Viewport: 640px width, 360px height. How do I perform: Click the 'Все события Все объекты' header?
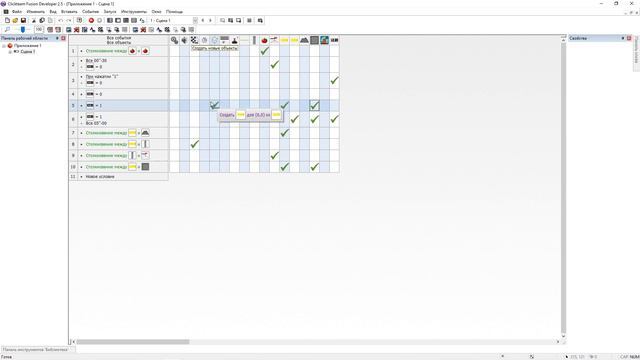point(119,40)
